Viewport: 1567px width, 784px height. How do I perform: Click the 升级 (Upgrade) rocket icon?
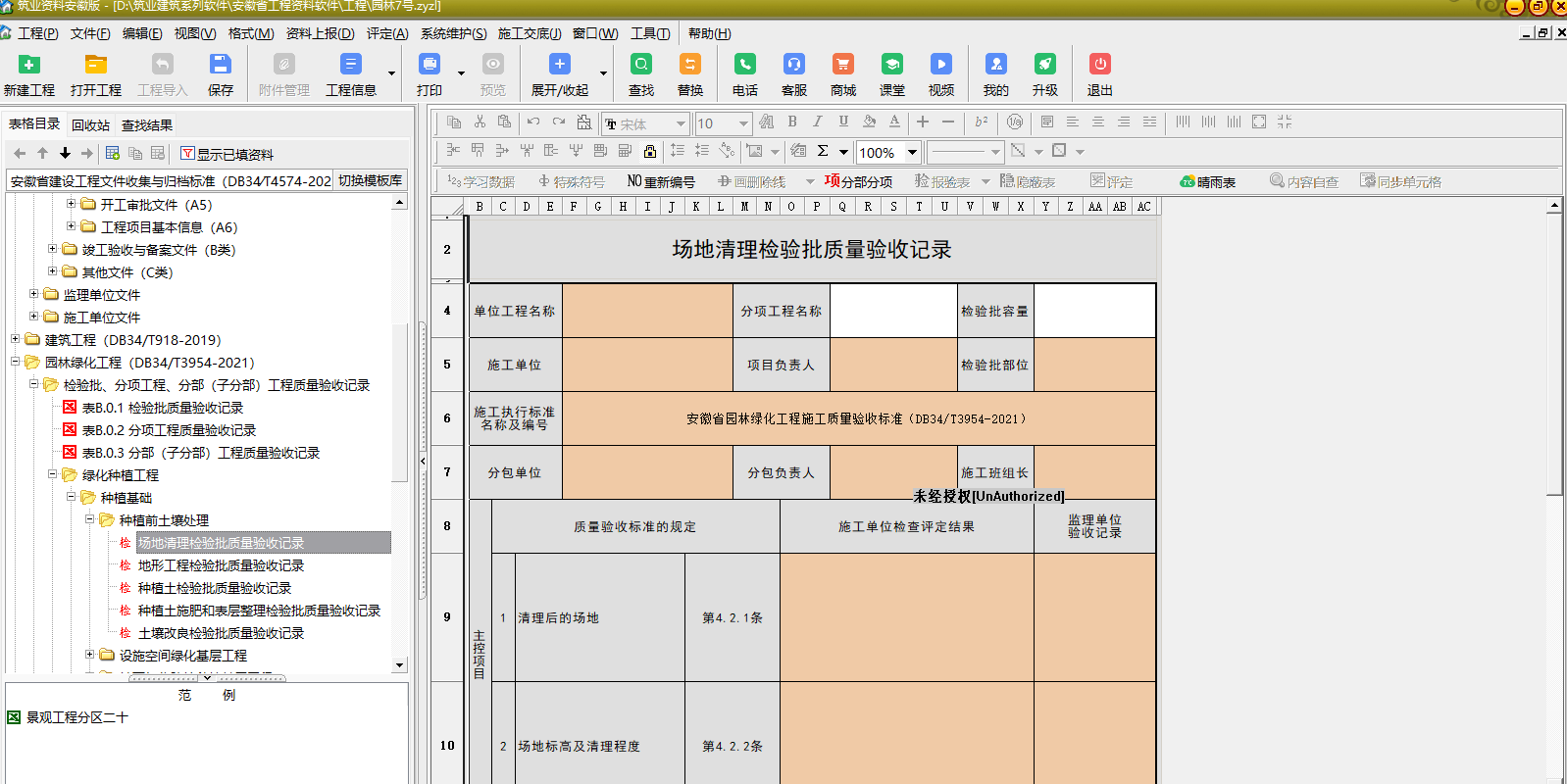(1045, 65)
